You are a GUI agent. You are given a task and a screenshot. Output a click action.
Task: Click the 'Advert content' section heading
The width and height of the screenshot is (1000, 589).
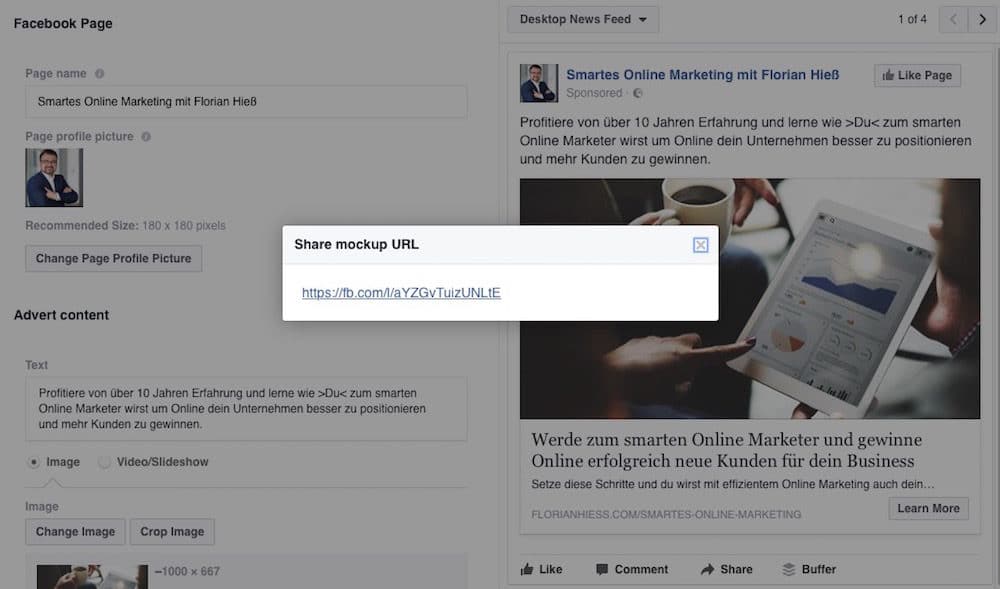[61, 315]
